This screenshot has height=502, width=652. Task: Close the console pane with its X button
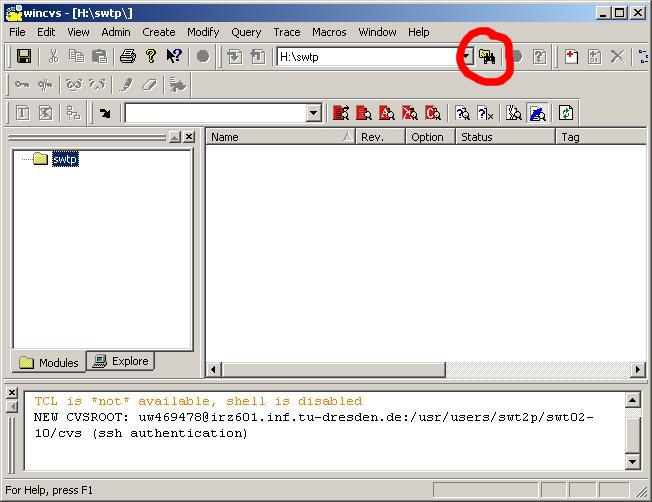click(x=12, y=393)
